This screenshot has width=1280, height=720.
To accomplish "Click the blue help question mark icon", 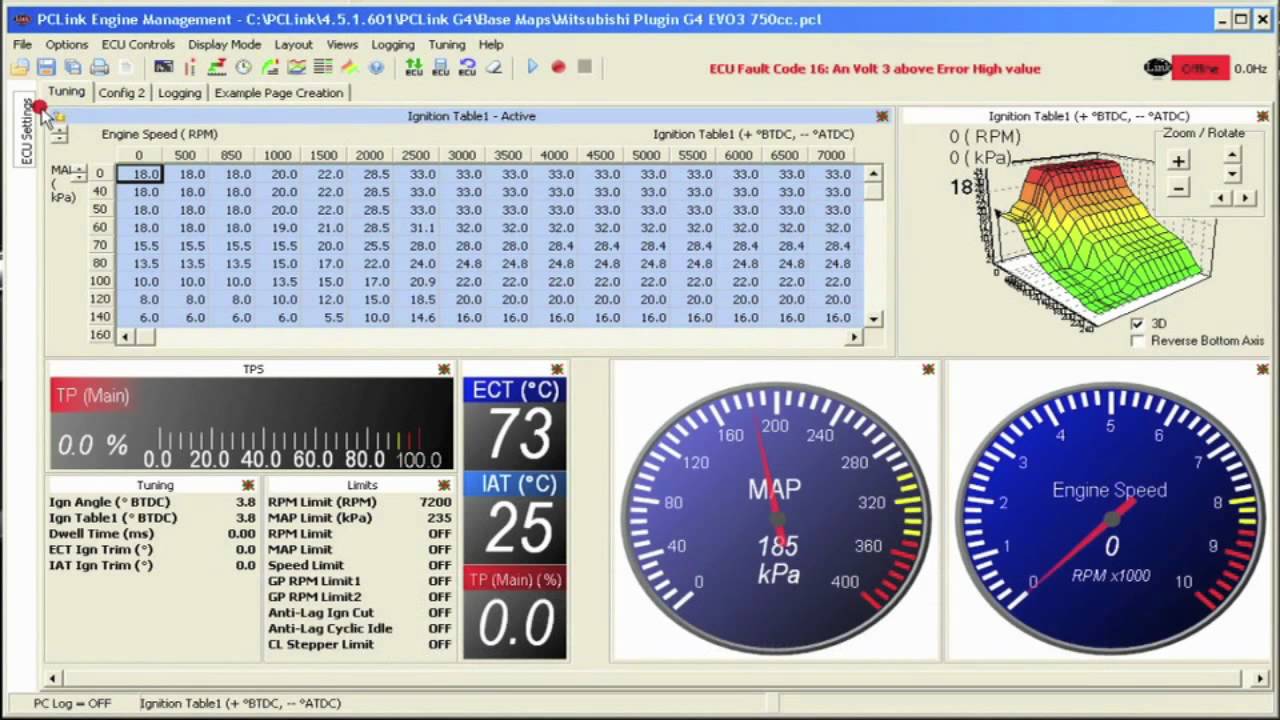I will click(376, 67).
